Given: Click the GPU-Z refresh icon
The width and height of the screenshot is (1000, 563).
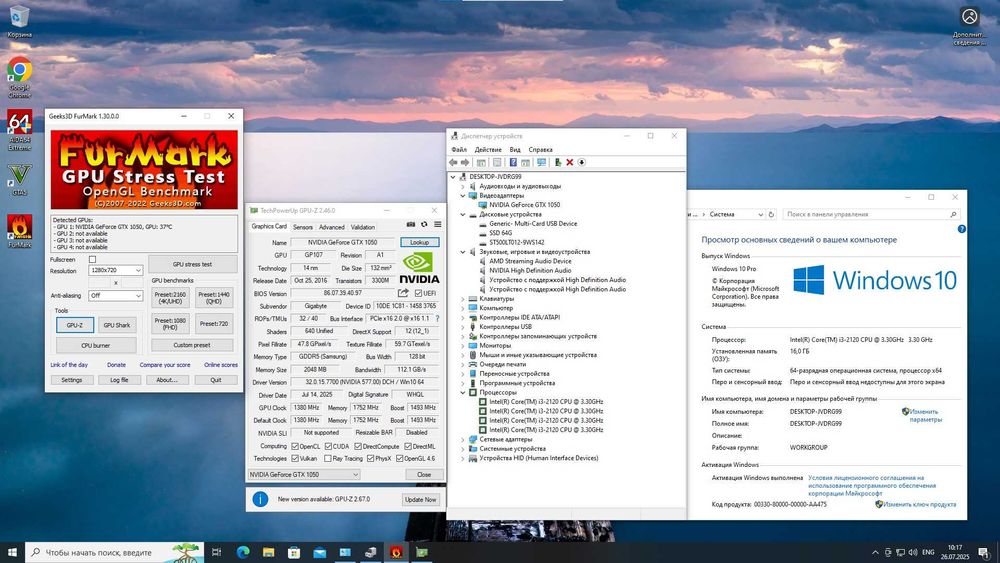Looking at the screenshot, I should (424, 224).
